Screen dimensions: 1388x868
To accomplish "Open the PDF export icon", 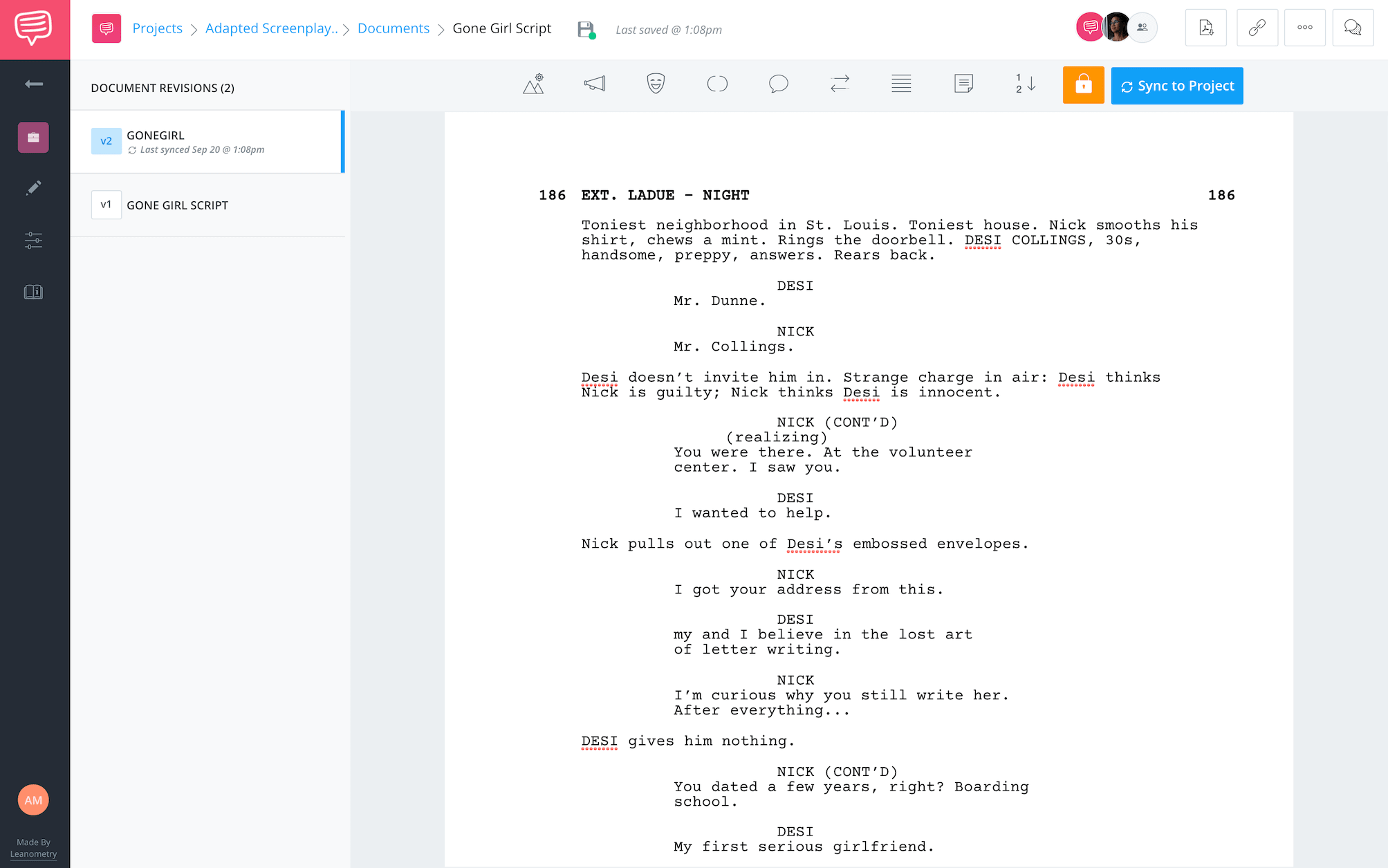I will click(x=1205, y=28).
